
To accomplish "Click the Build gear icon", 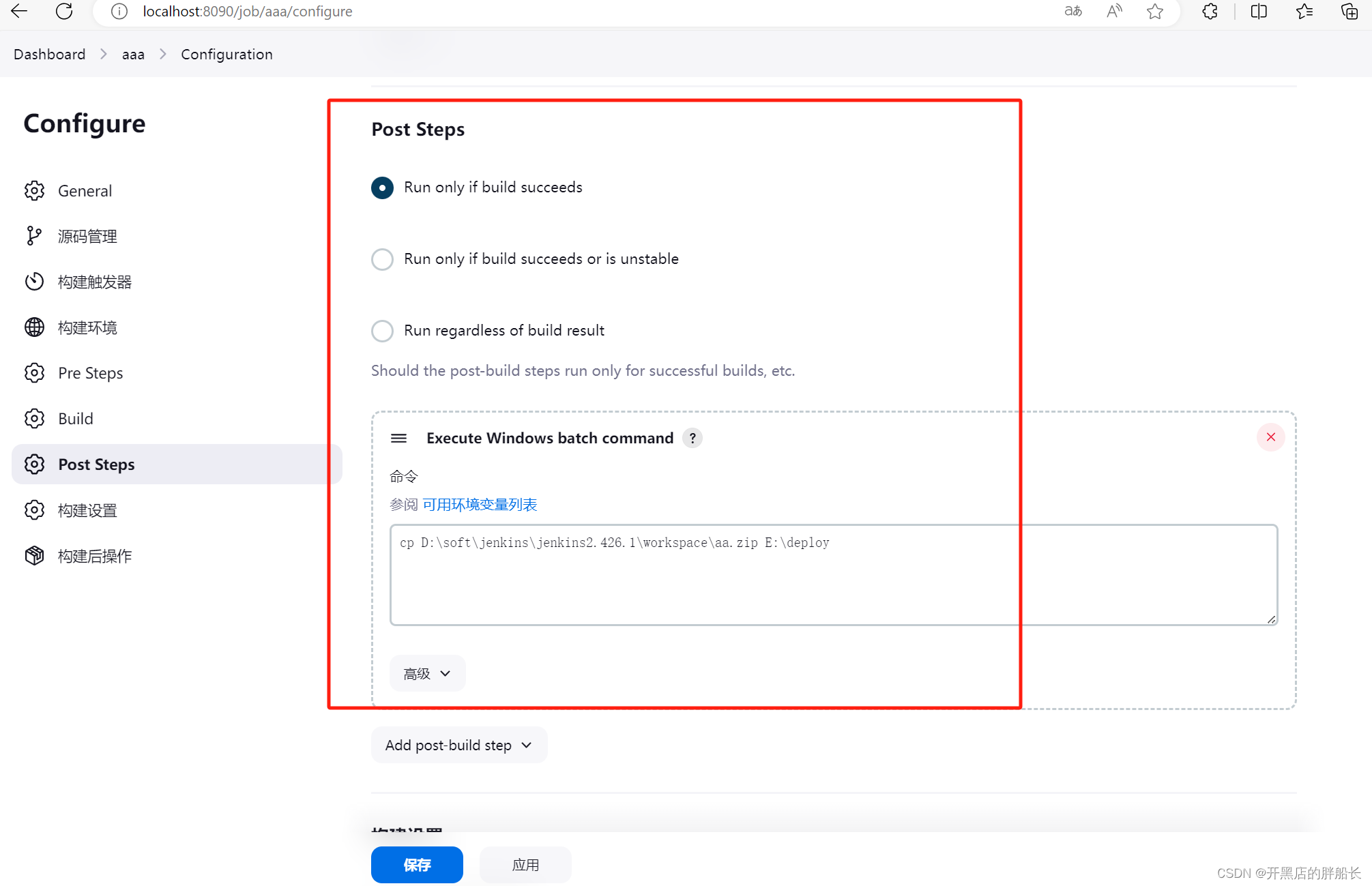I will coord(34,419).
